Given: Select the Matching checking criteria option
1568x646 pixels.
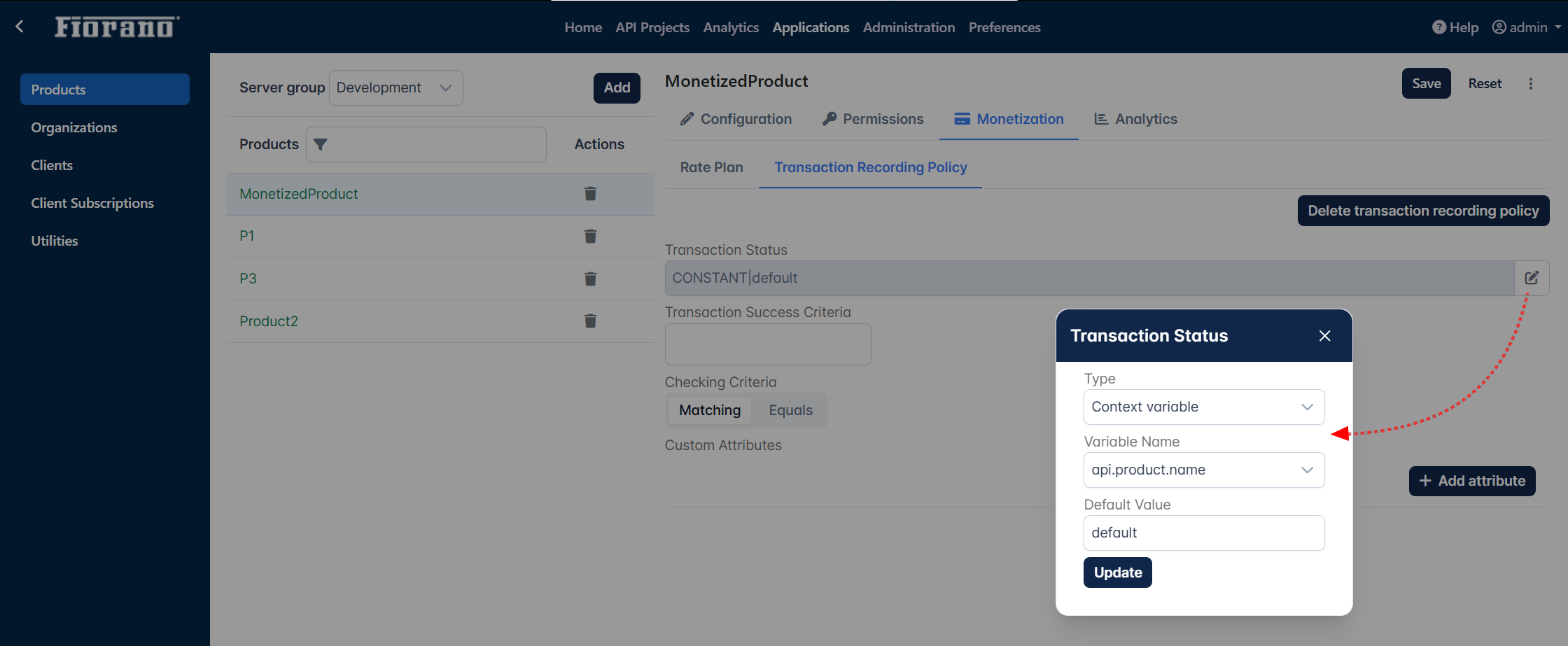Looking at the screenshot, I should (709, 410).
